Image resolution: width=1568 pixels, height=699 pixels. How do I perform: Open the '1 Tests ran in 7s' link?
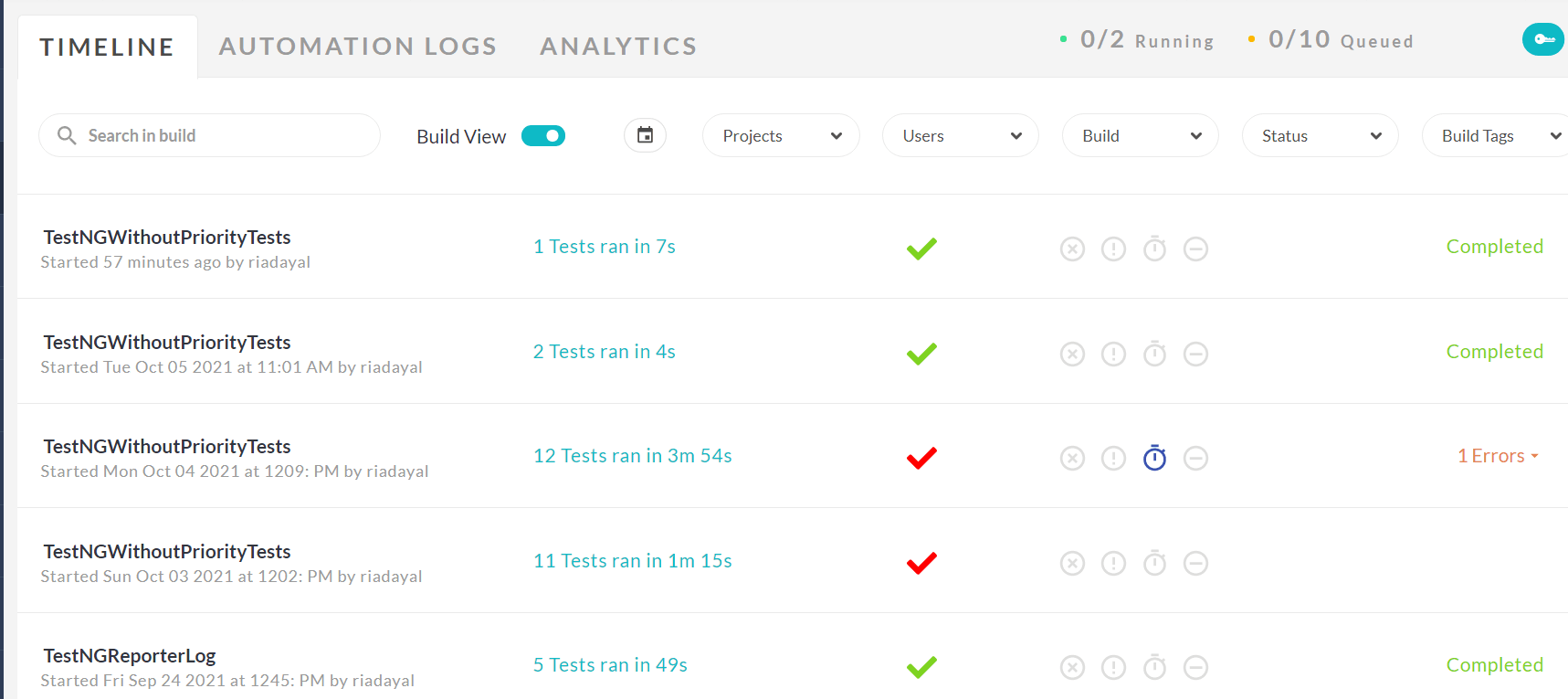pos(604,247)
